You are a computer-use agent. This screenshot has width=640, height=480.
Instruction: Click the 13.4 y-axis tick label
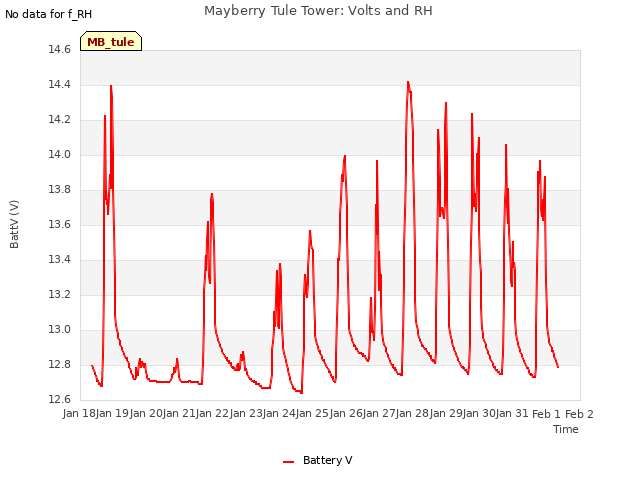tap(60, 260)
